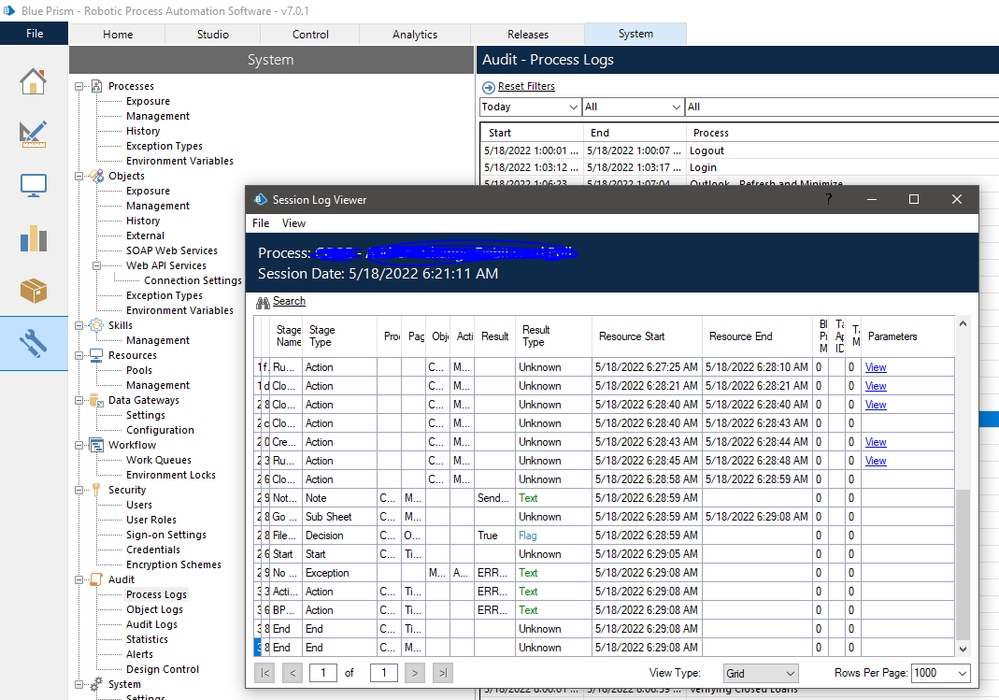Open View link for 6:28:21 AM row
999x700 pixels.
(875, 386)
